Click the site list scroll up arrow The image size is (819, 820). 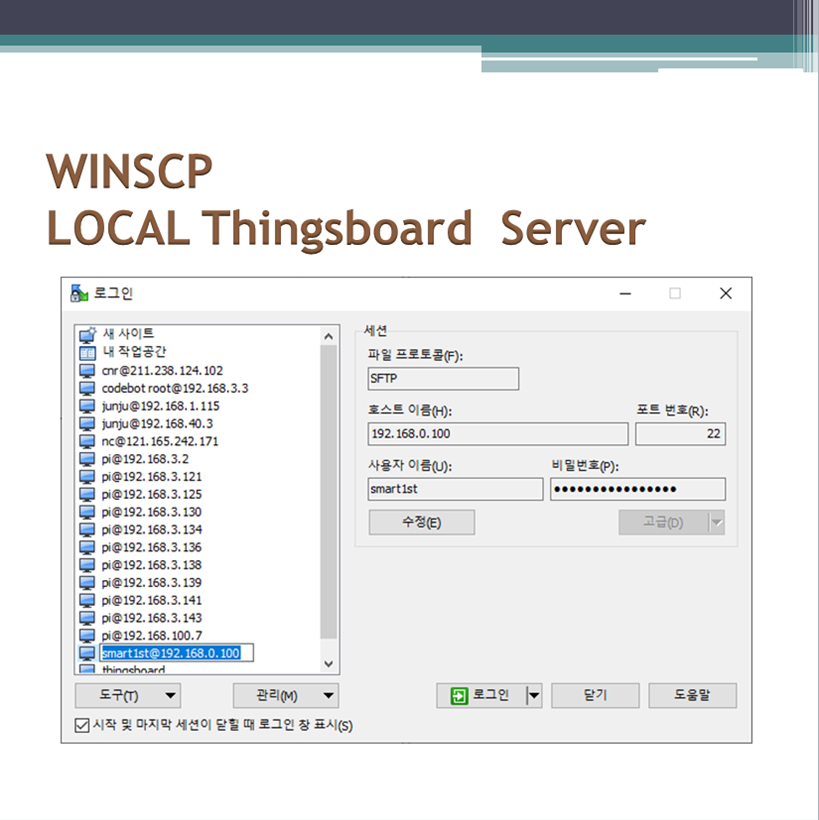coord(328,336)
